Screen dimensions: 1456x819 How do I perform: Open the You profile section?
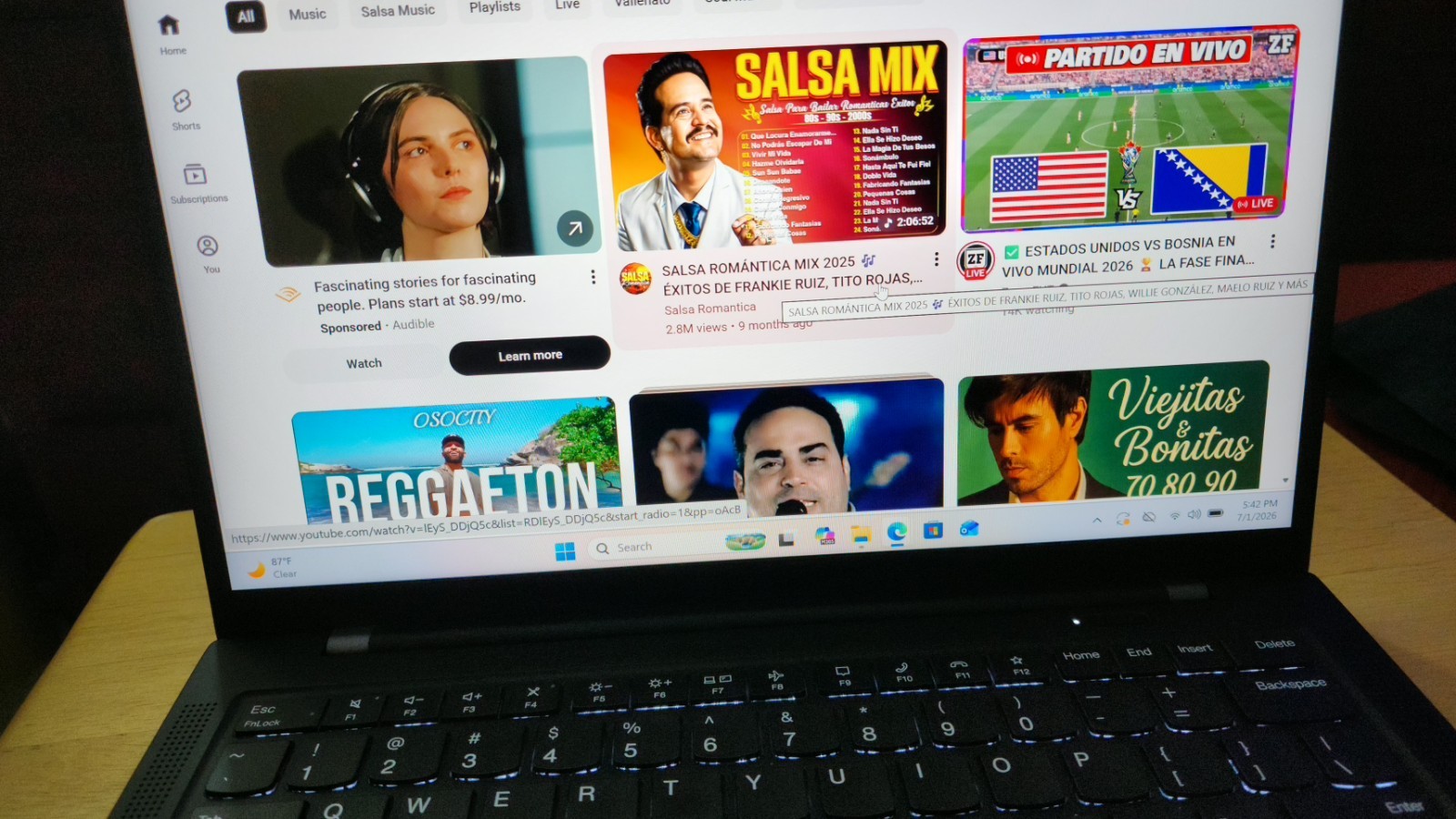pos(208,255)
